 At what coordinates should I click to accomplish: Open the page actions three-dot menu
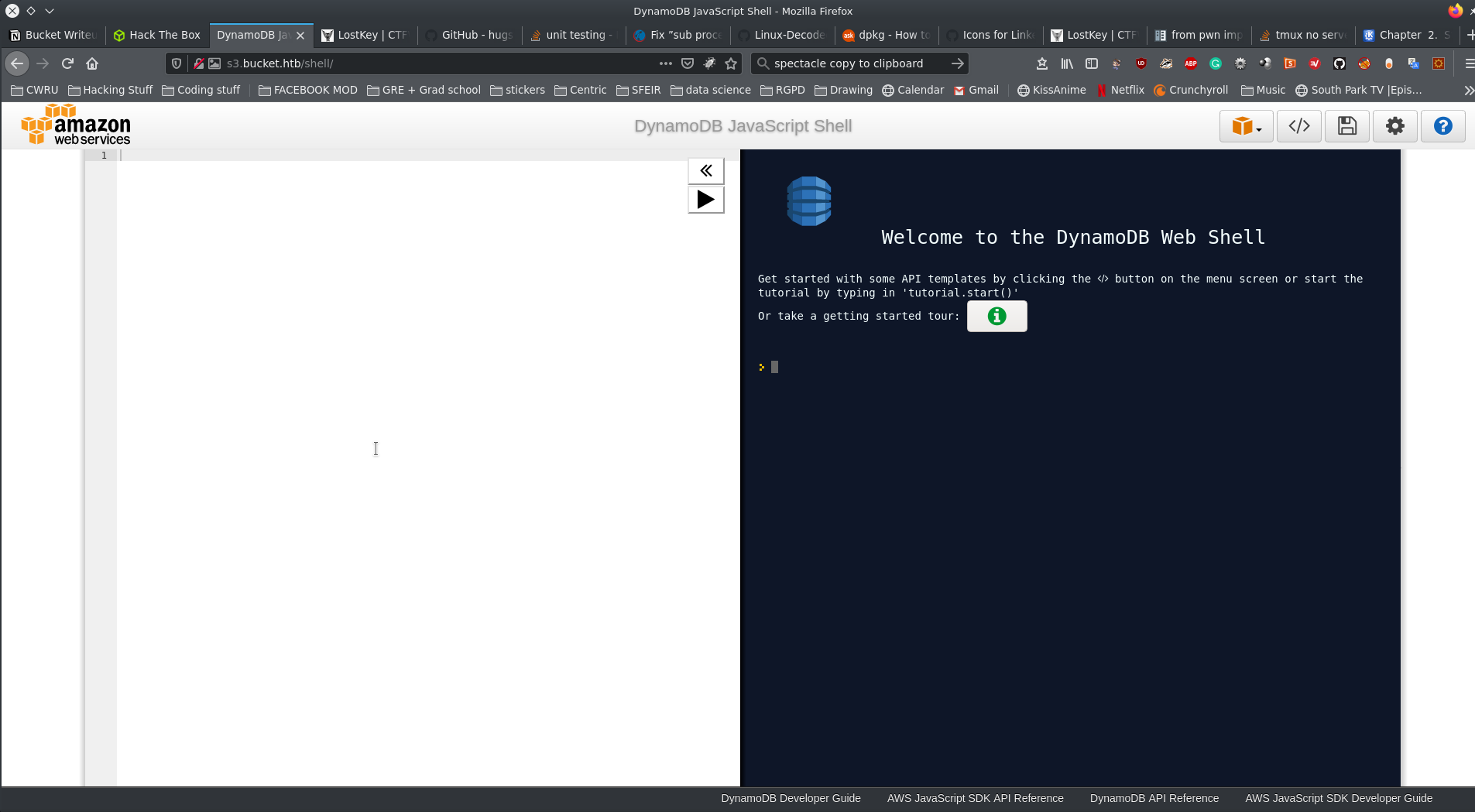point(665,63)
